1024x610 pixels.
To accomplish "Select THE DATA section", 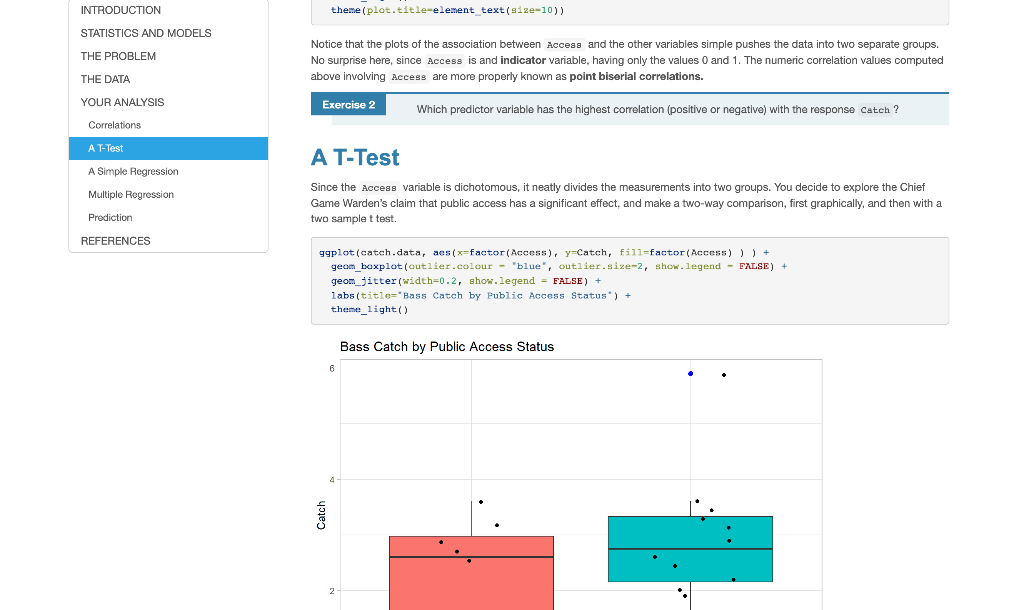I will 105,79.
